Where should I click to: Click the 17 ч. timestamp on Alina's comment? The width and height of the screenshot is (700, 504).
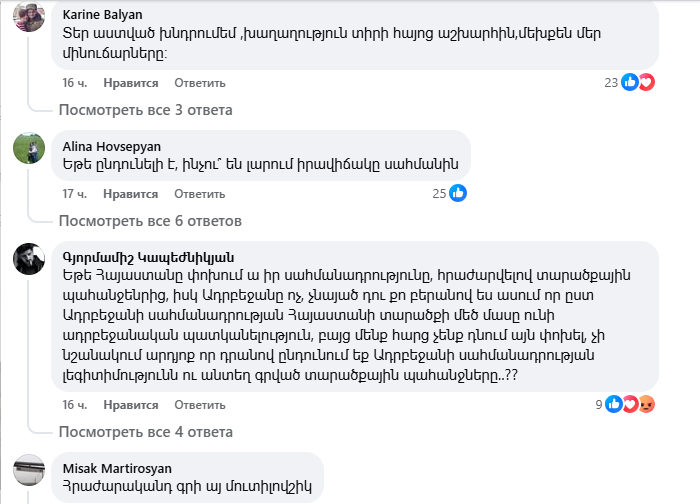tap(76, 193)
